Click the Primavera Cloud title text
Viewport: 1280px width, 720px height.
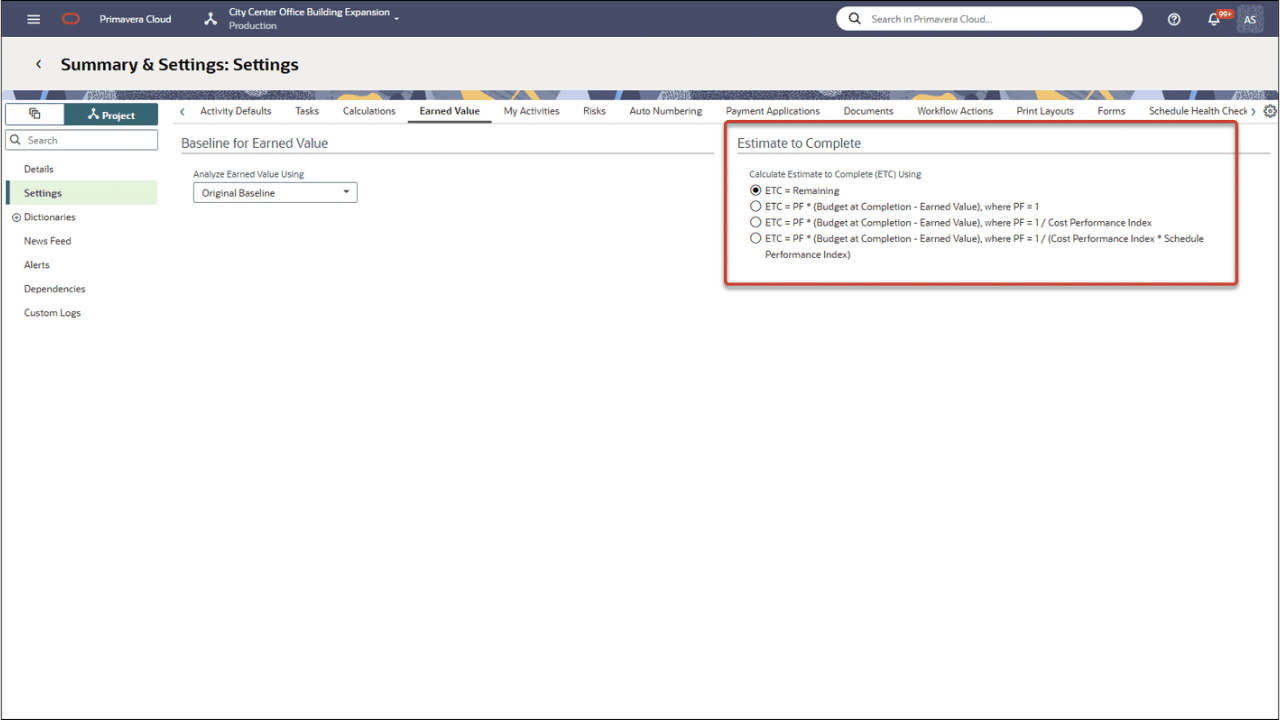[135, 19]
